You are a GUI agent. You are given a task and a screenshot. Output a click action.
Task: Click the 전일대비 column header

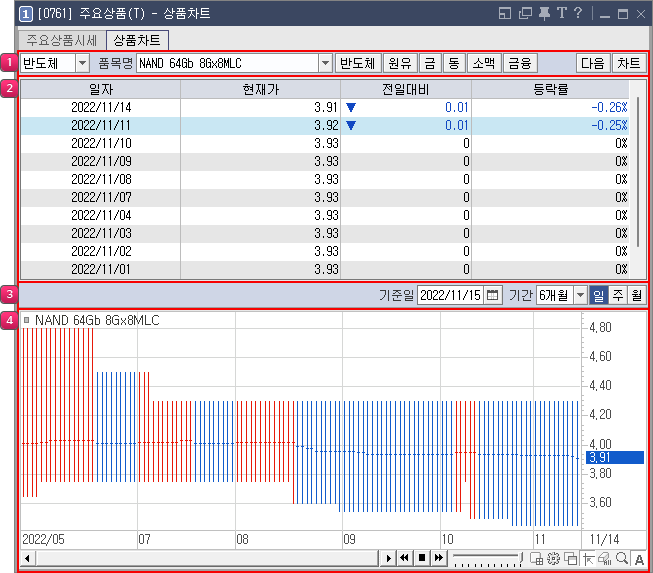[406, 89]
